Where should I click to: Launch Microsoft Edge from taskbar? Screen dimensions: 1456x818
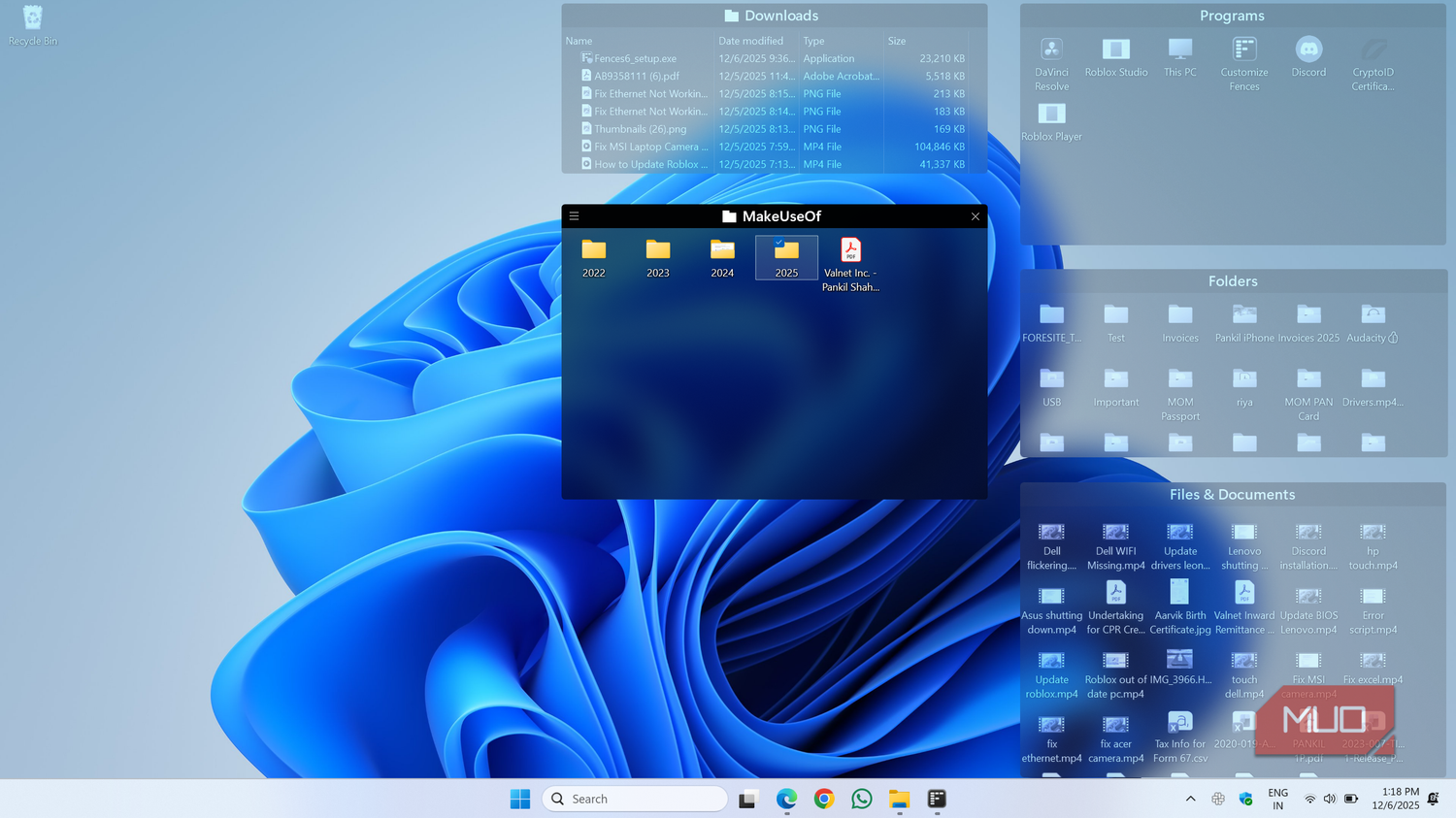click(786, 799)
